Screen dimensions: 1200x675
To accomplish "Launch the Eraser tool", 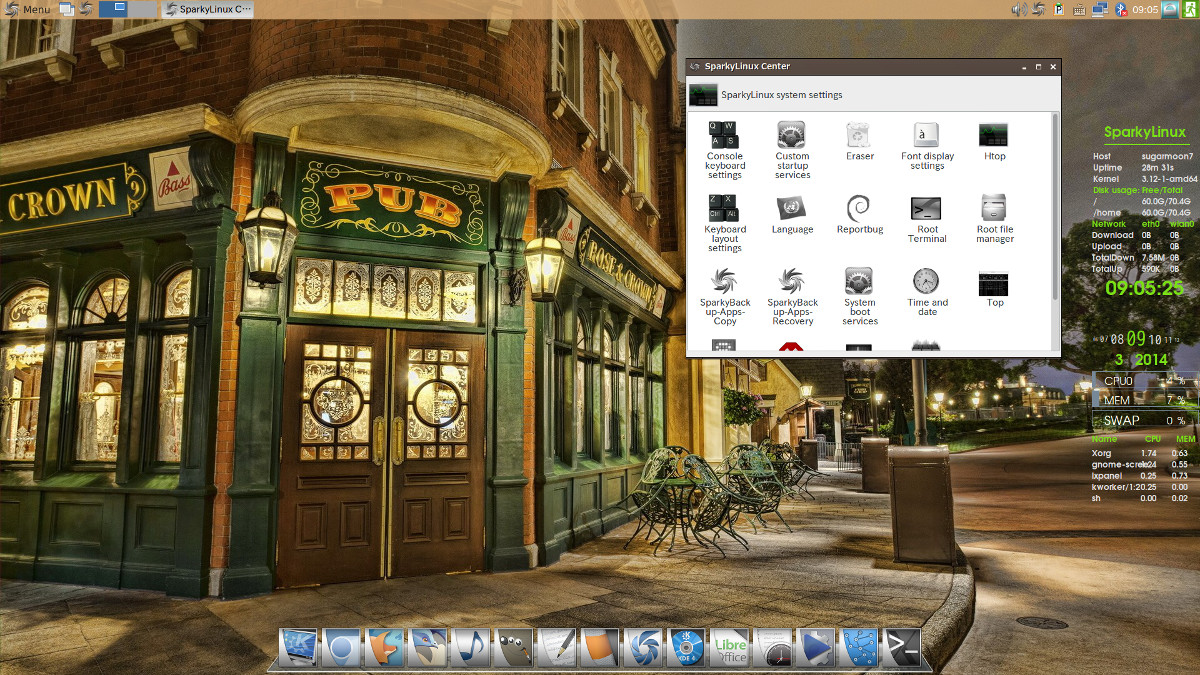I will (859, 142).
